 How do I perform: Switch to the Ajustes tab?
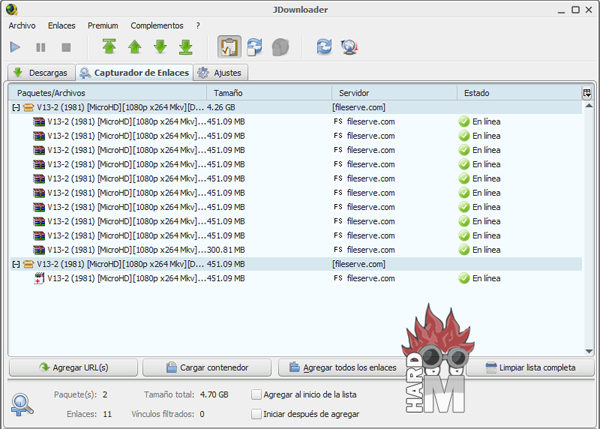(221, 73)
